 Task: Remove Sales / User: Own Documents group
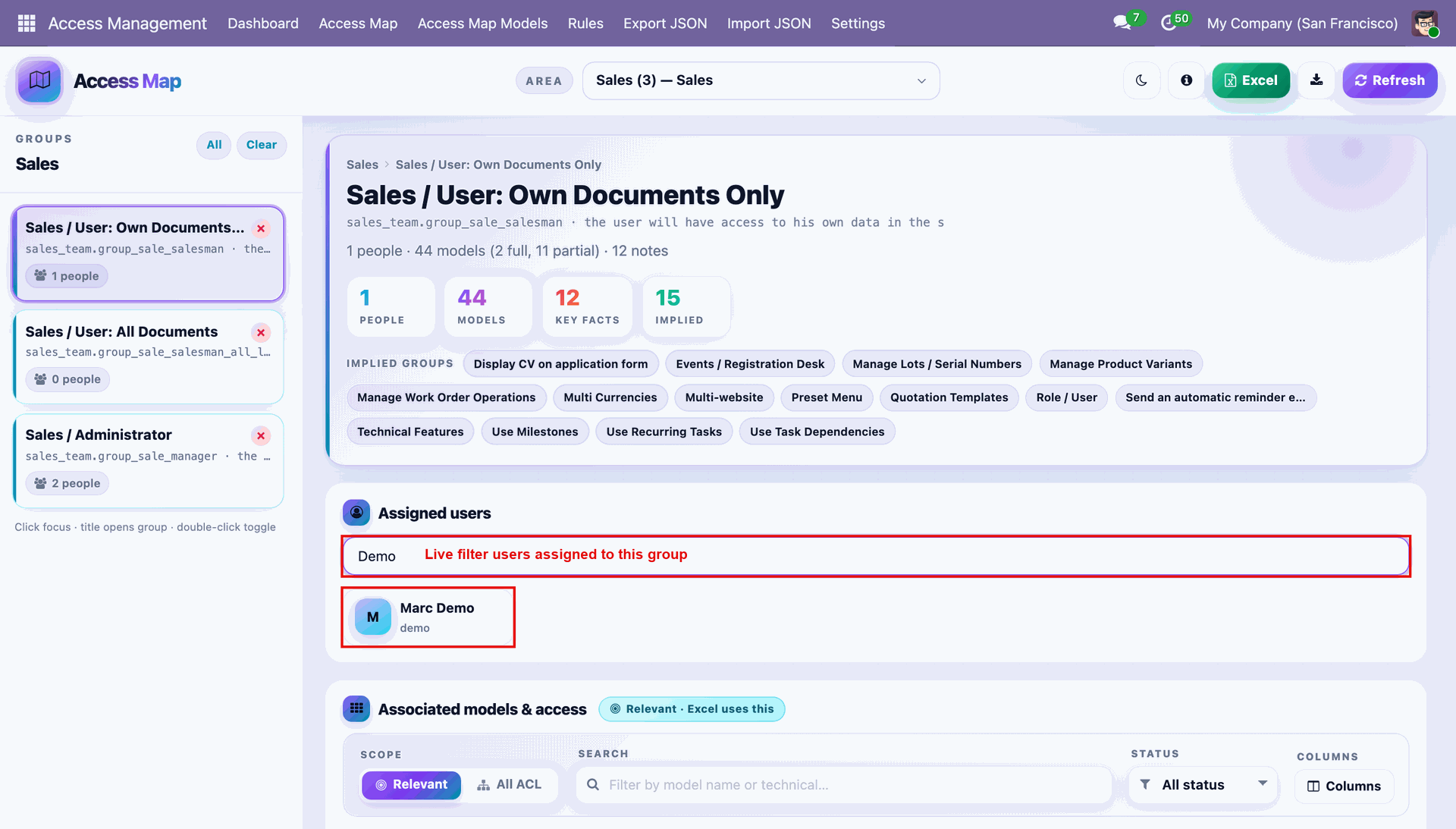coord(261,228)
